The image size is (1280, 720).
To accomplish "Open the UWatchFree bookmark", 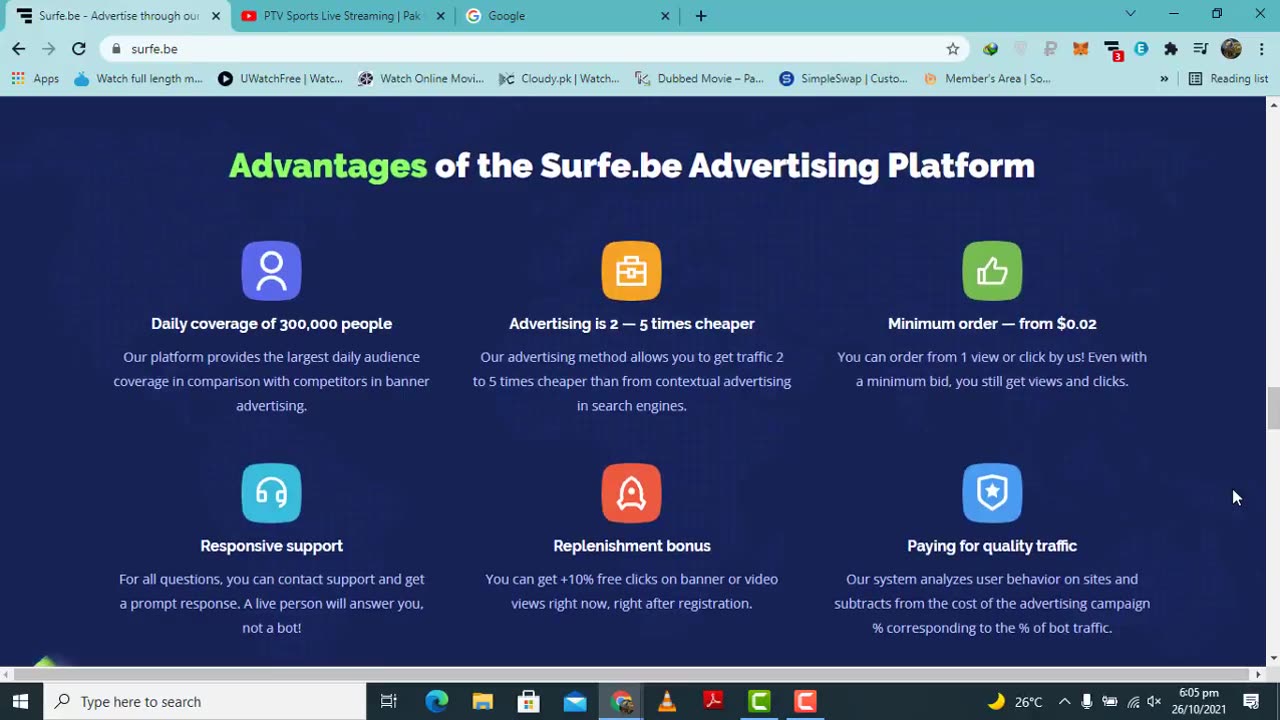I will [280, 78].
